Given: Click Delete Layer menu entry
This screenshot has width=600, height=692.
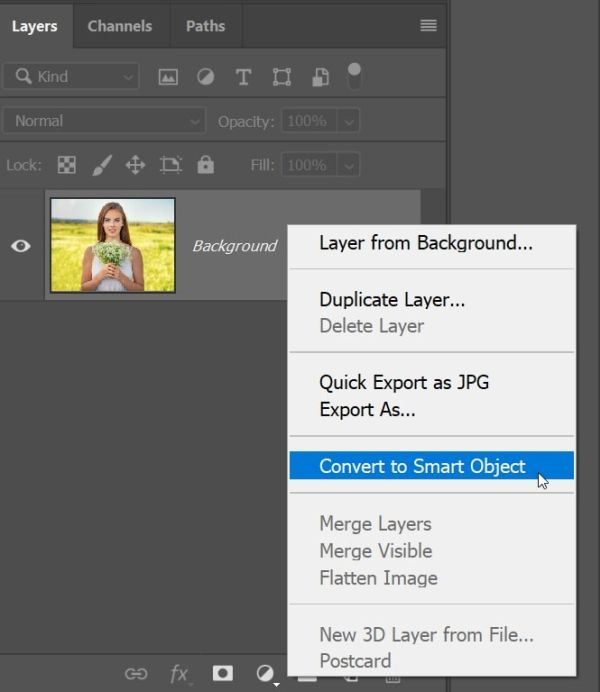Looking at the screenshot, I should pyautogui.click(x=432, y=326).
